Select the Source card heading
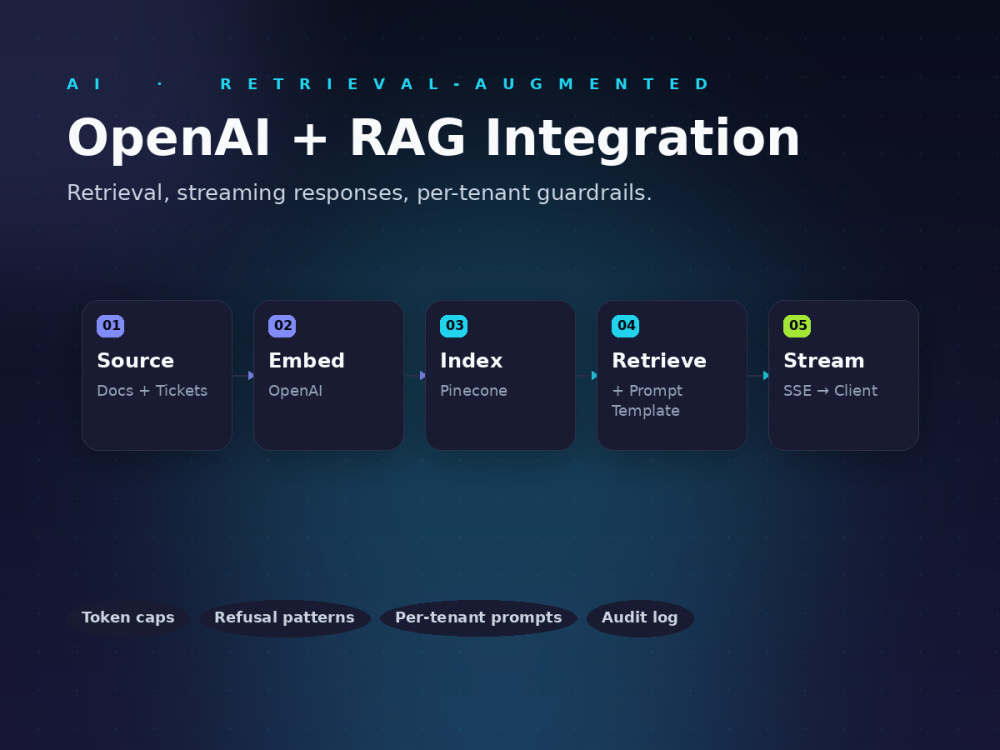 (135, 361)
